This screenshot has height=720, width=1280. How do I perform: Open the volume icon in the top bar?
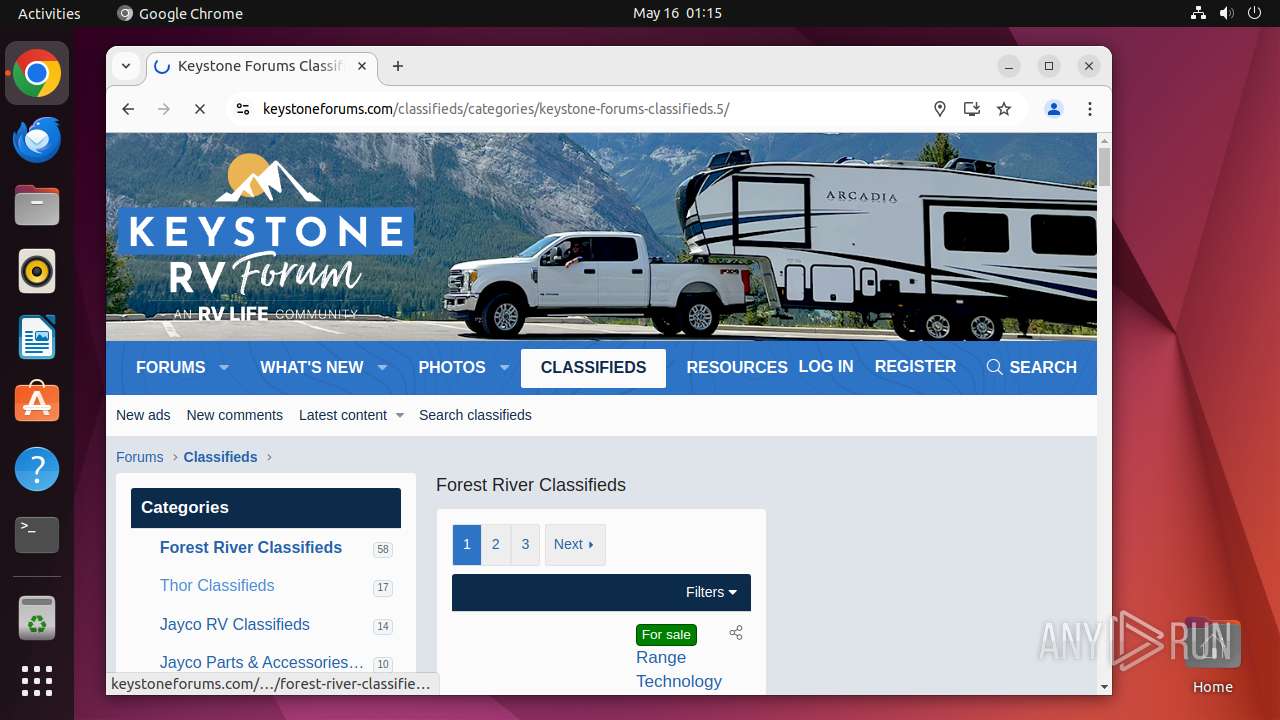click(x=1227, y=13)
